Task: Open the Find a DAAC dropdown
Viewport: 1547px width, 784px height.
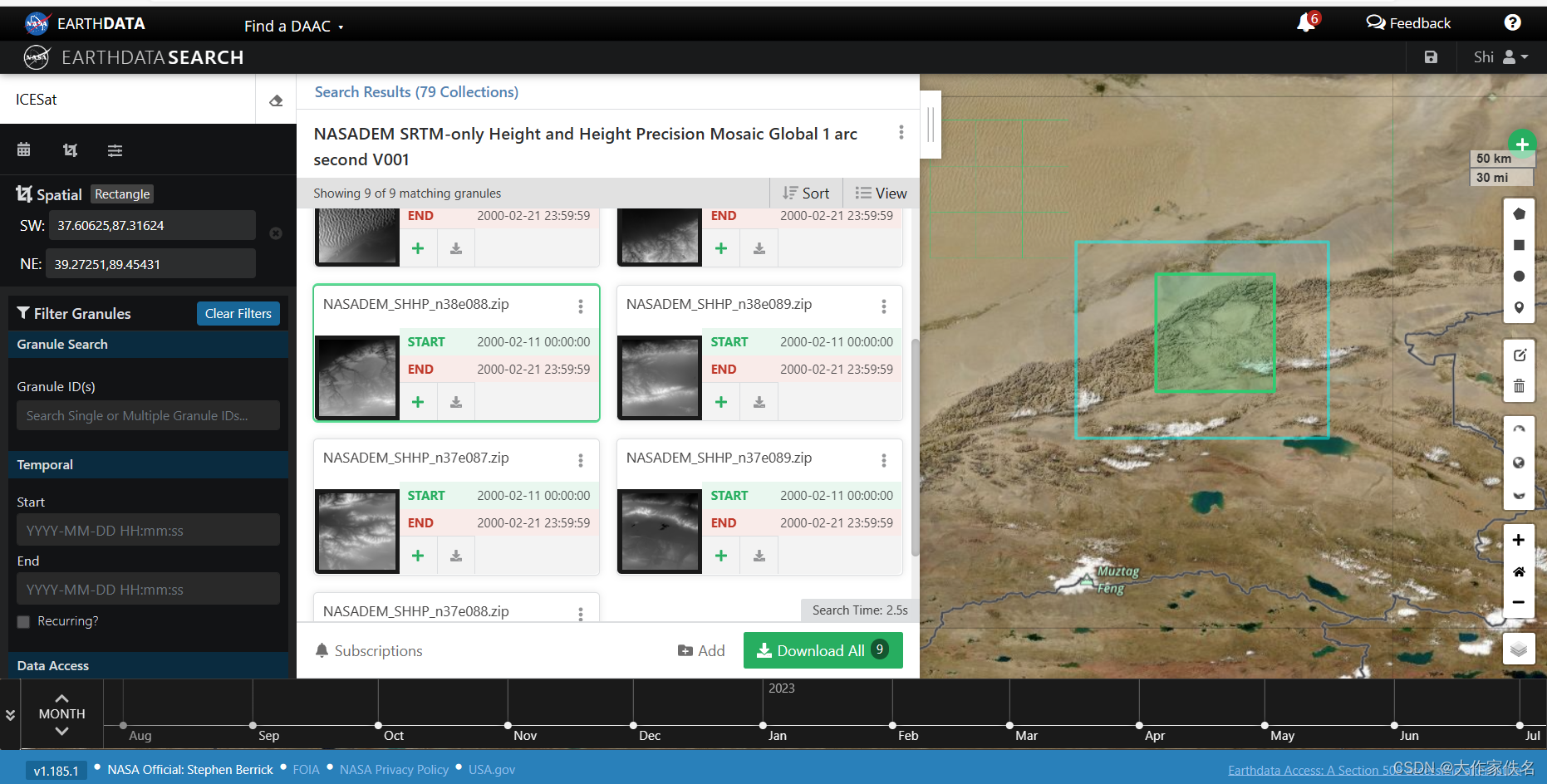Action: 293,26
